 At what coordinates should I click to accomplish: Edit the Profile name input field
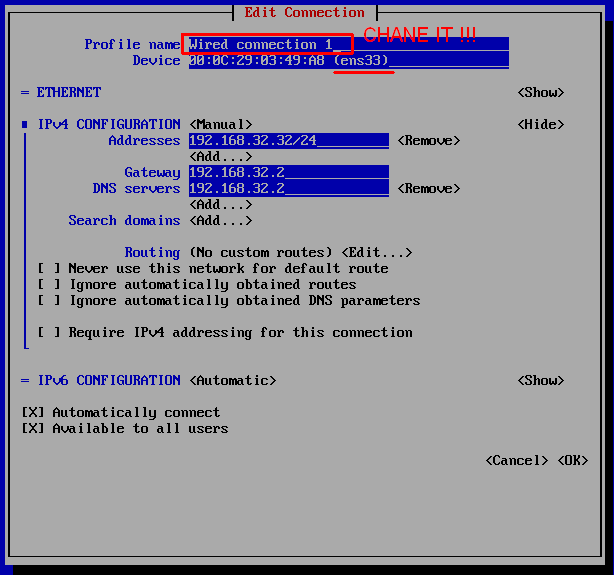pos(349,44)
